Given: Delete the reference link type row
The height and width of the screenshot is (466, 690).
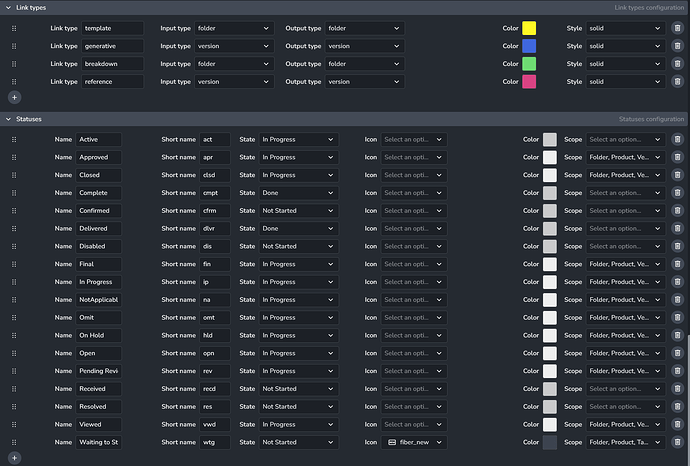Looking at the screenshot, I should (677, 81).
